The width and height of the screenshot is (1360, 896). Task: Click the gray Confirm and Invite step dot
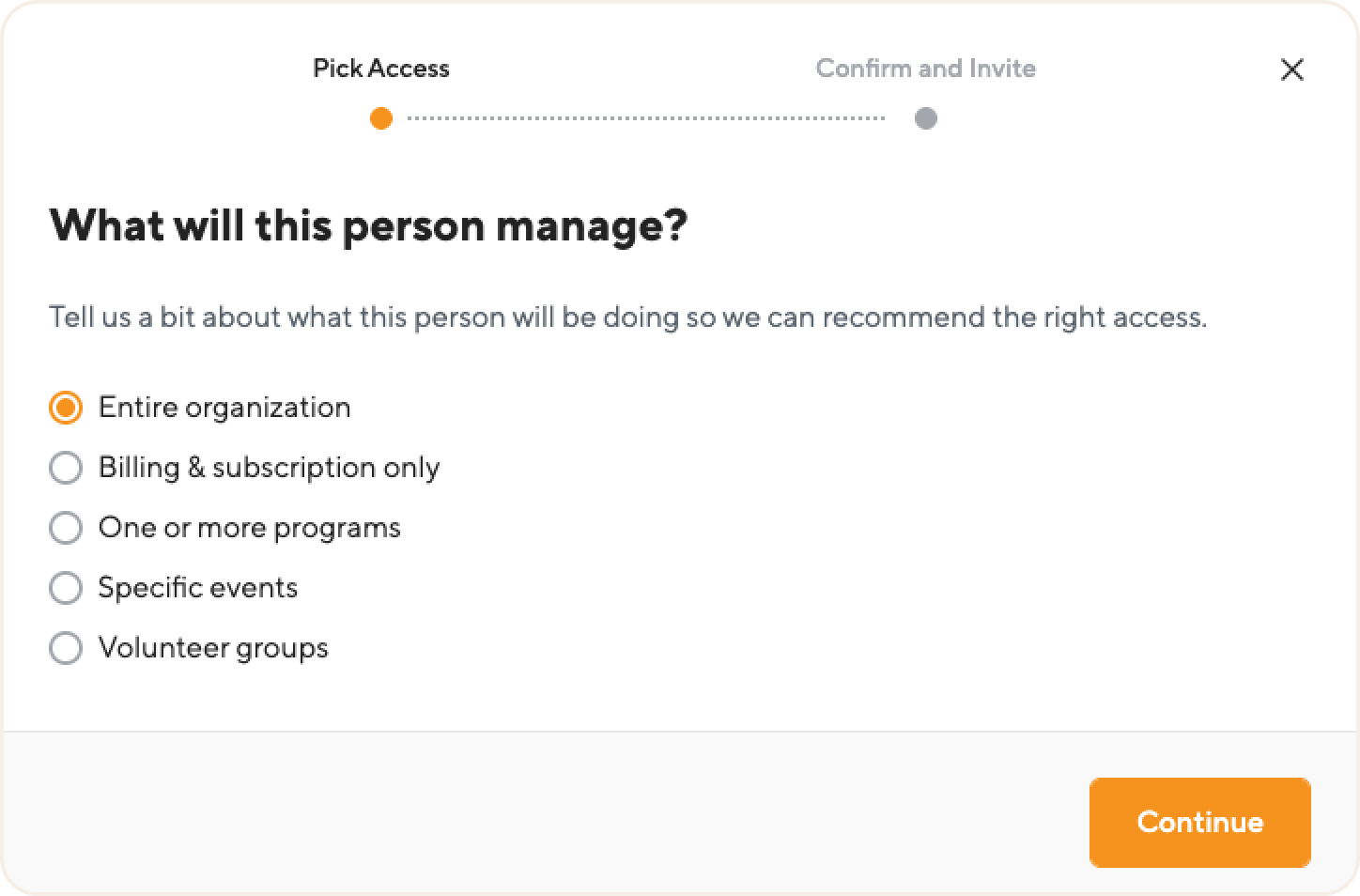click(926, 118)
